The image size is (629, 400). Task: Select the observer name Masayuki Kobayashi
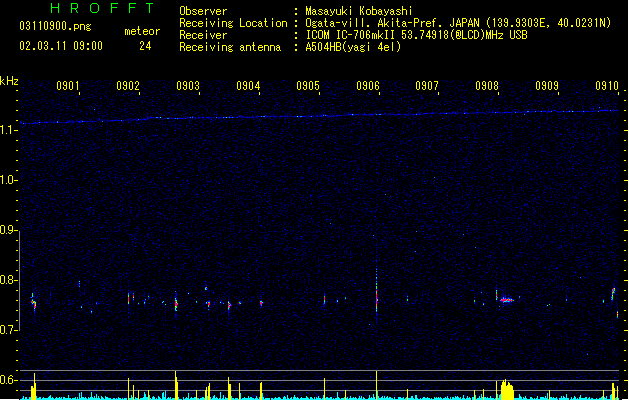[x=358, y=11]
